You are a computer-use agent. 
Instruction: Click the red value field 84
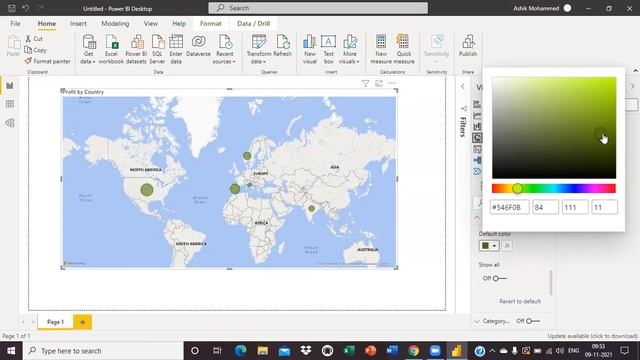(545, 207)
